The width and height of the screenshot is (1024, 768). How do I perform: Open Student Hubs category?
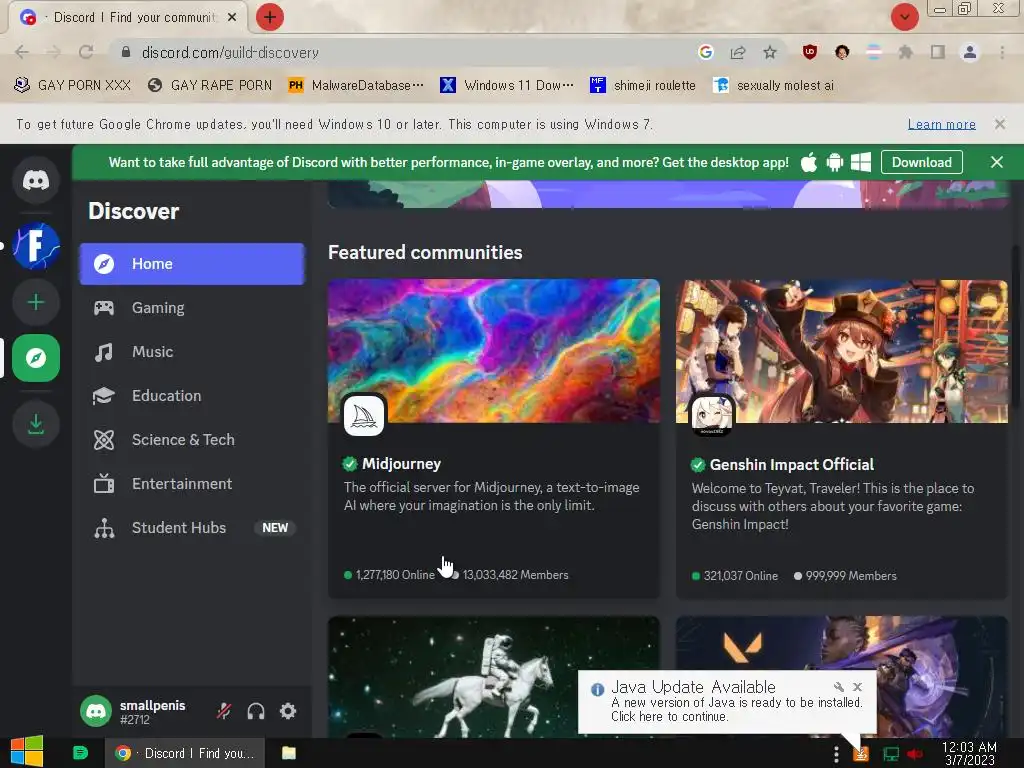click(x=192, y=528)
